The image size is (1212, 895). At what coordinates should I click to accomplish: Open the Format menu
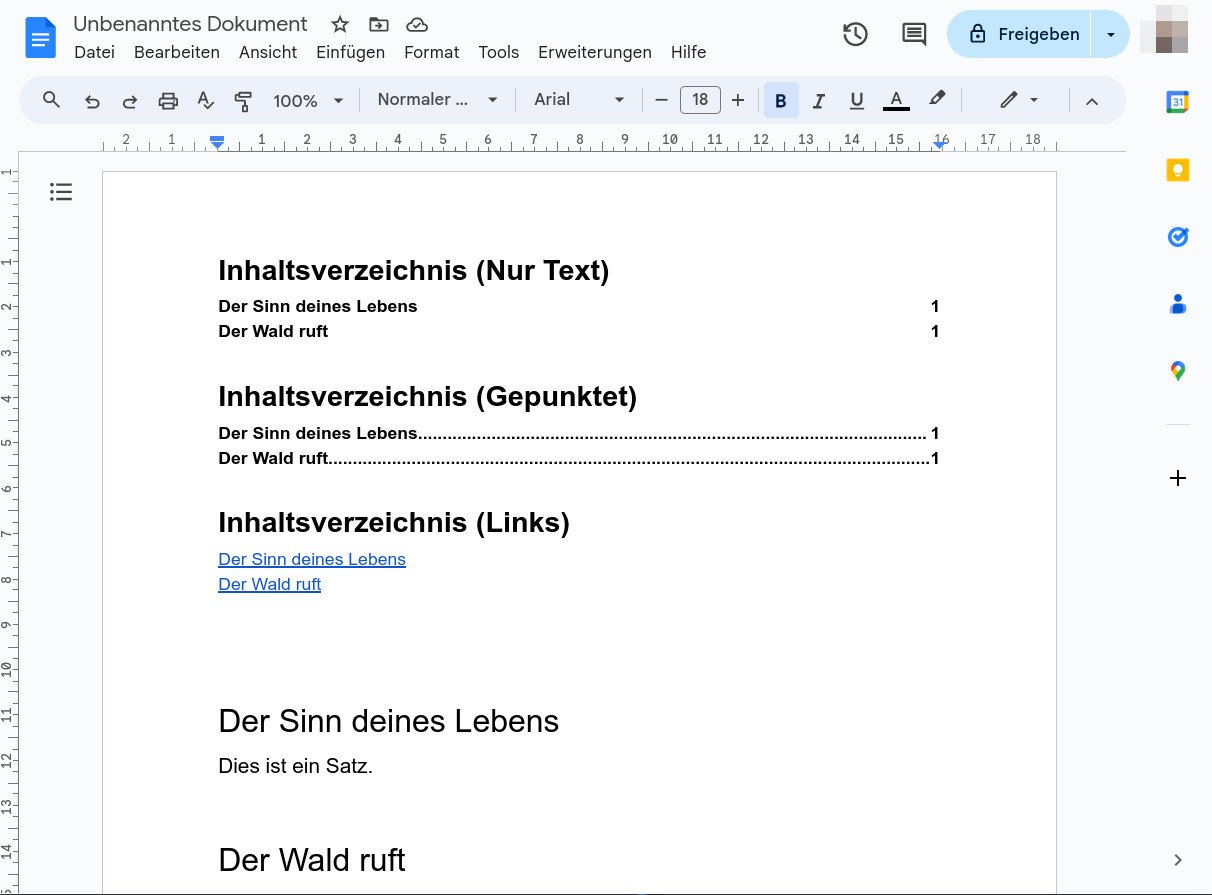(x=431, y=52)
